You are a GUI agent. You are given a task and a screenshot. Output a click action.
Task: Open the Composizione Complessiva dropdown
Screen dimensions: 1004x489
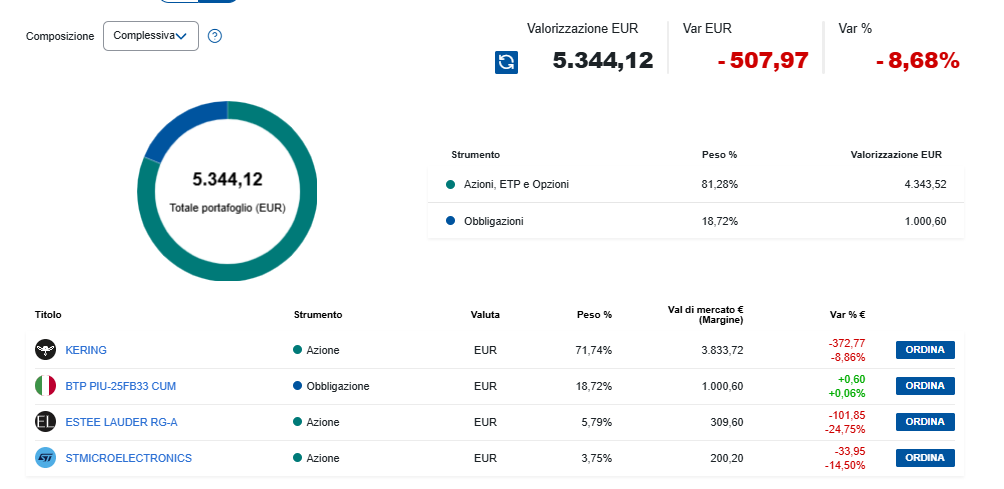[x=151, y=36]
